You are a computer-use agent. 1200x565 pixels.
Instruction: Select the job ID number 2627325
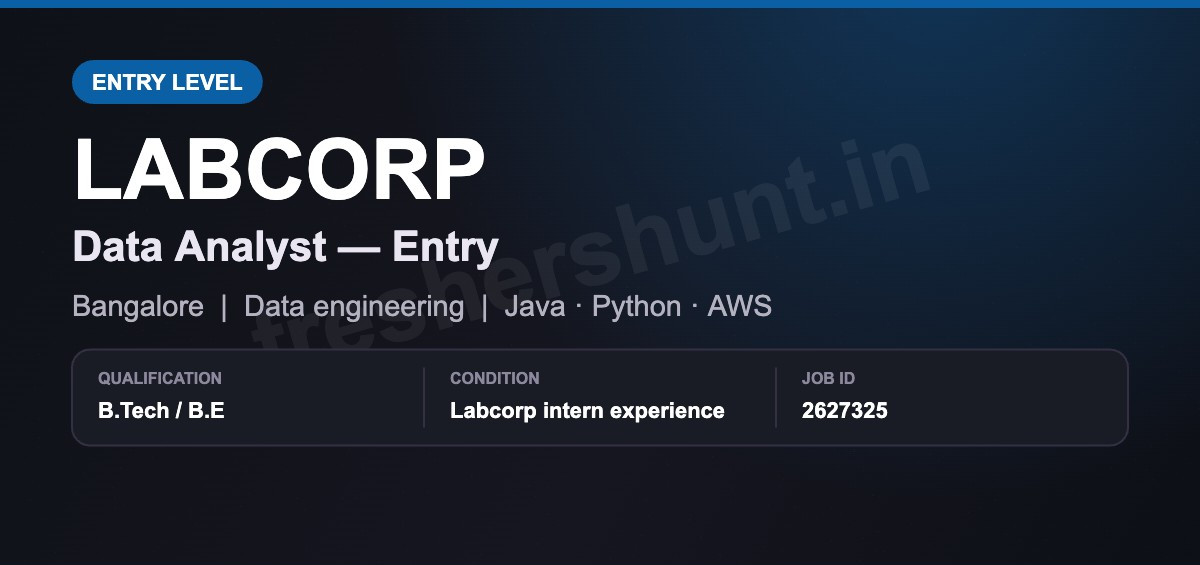point(845,410)
